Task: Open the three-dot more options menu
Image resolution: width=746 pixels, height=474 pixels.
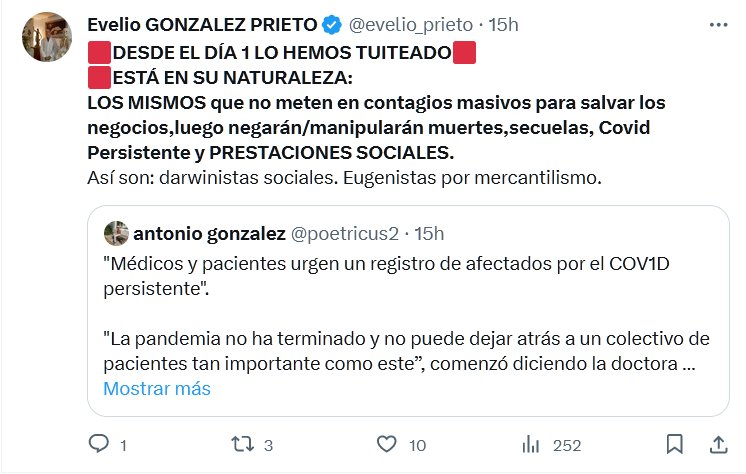Action: pyautogui.click(x=716, y=23)
